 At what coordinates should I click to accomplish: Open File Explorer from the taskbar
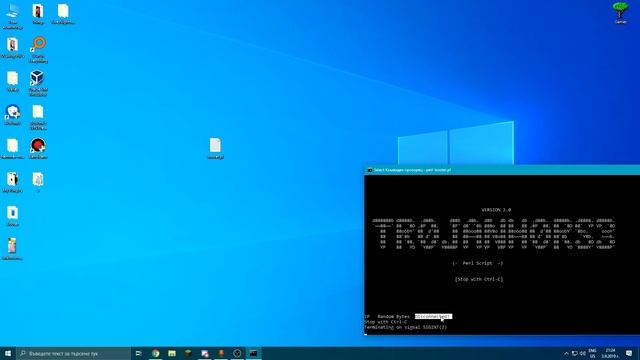[x=172, y=353]
